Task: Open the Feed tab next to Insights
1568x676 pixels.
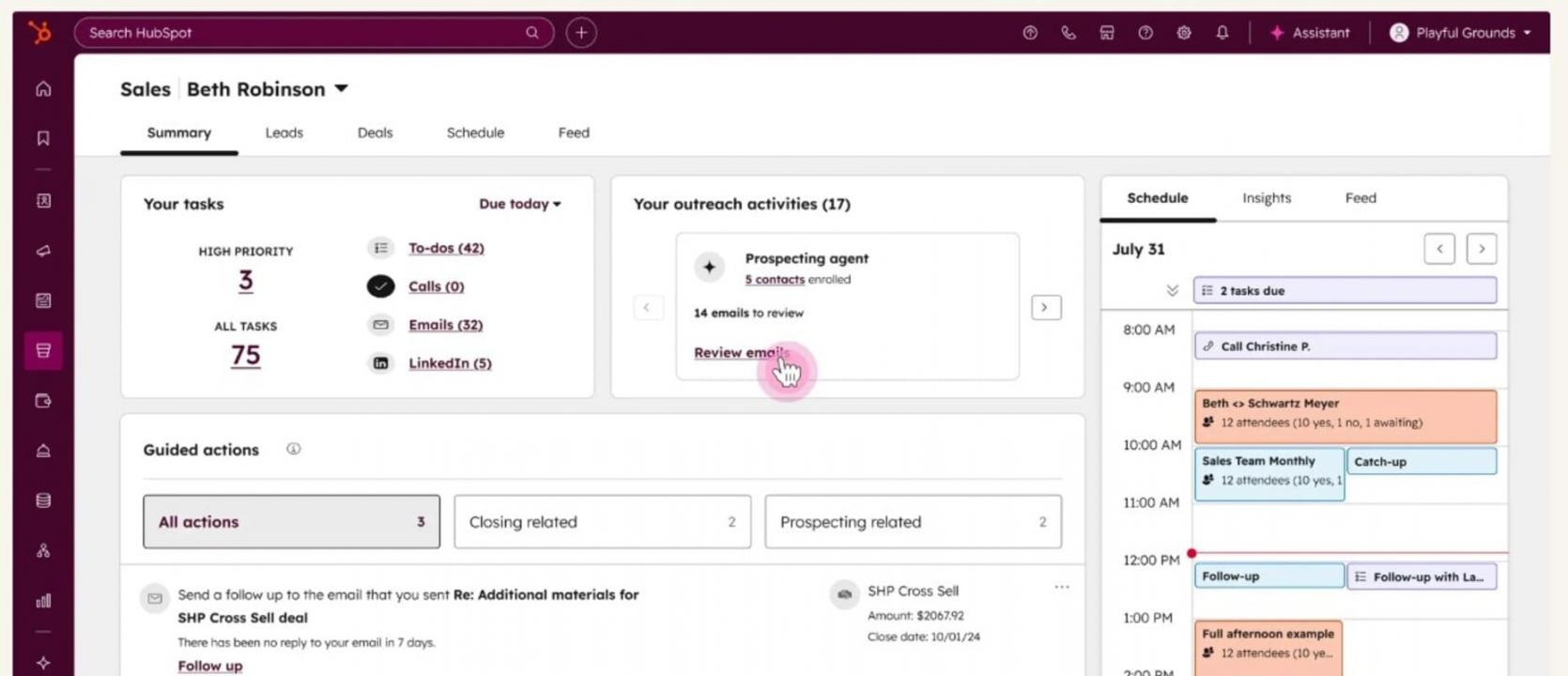Action: [1360, 198]
